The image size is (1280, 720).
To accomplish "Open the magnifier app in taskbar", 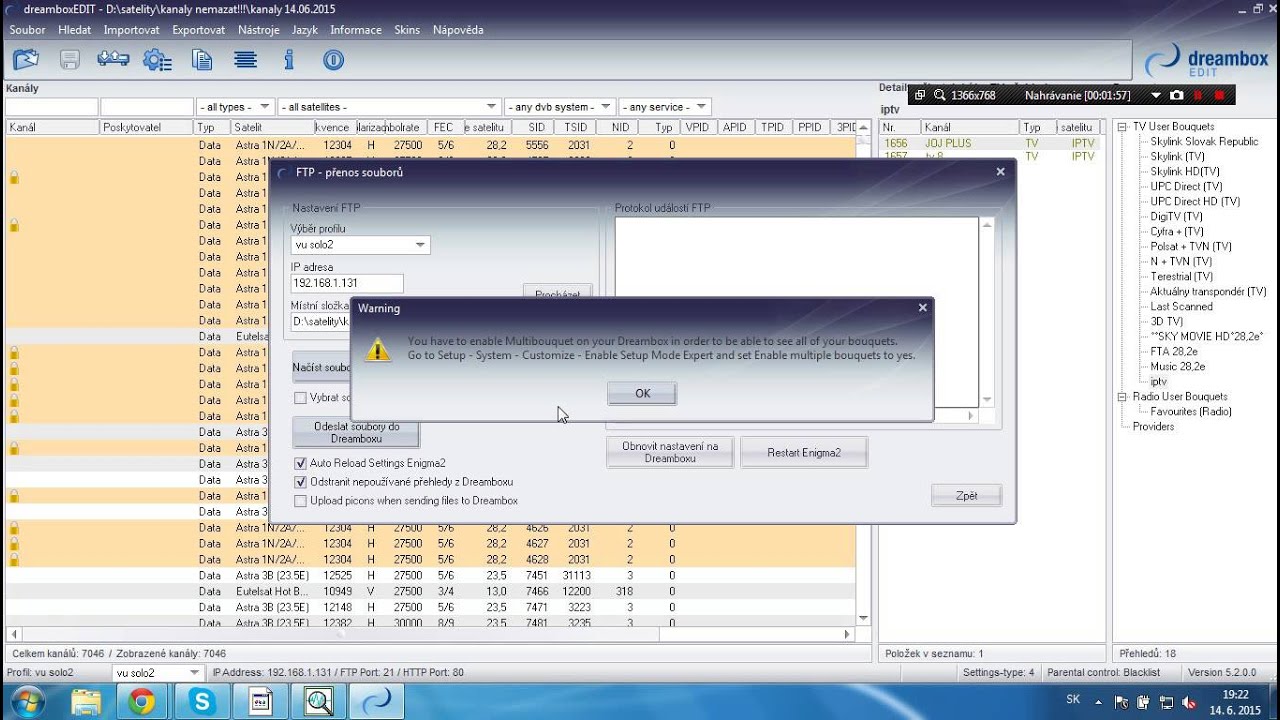I will [319, 702].
